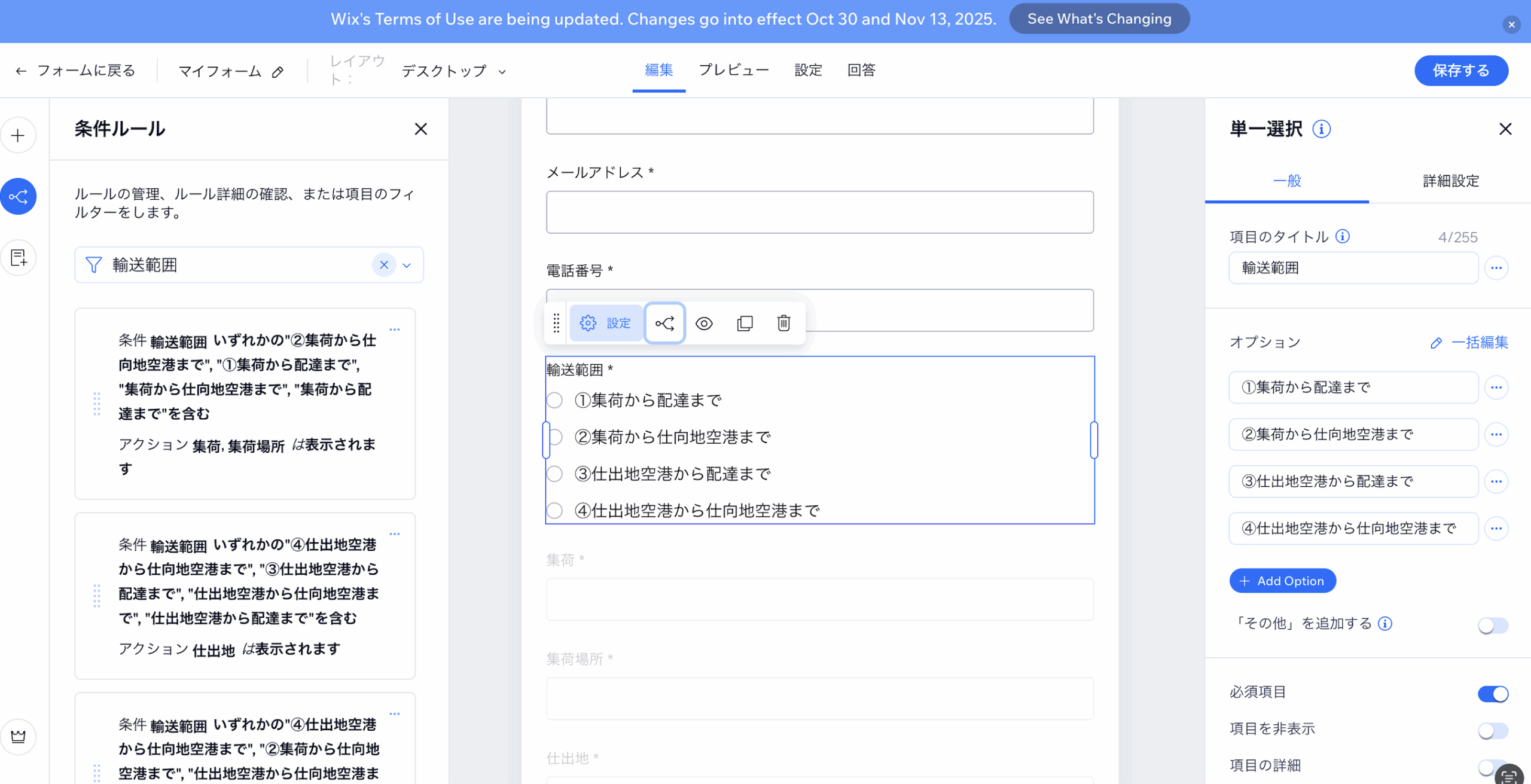Click the 項目のタイトル input field
Image resolution: width=1531 pixels, height=784 pixels.
1353,268
